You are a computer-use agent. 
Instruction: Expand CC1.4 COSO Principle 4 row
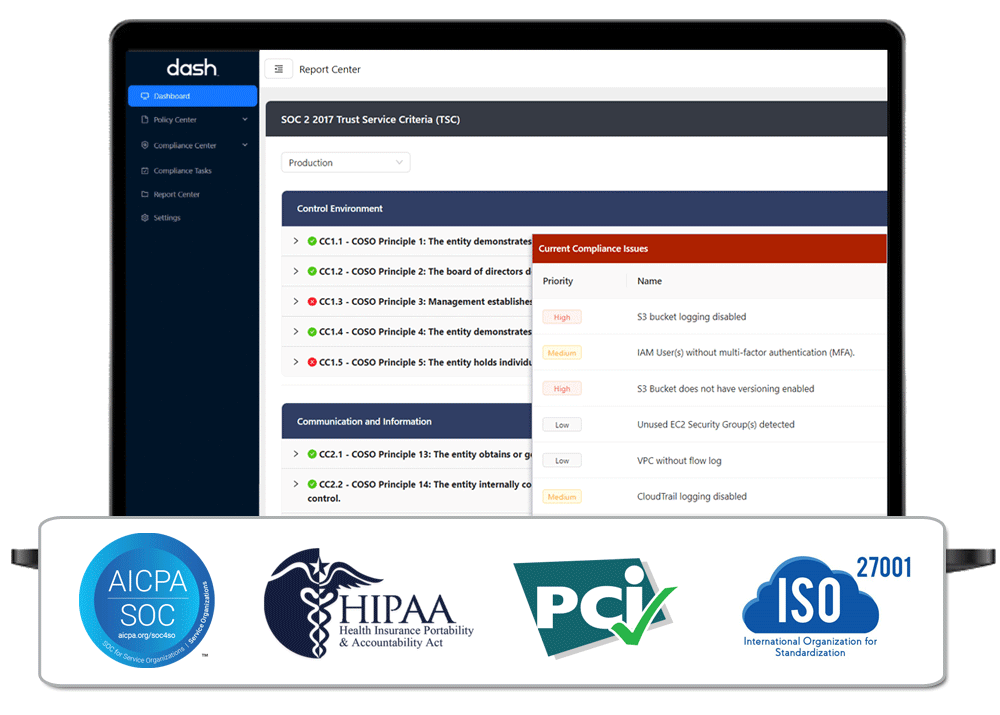pos(296,331)
